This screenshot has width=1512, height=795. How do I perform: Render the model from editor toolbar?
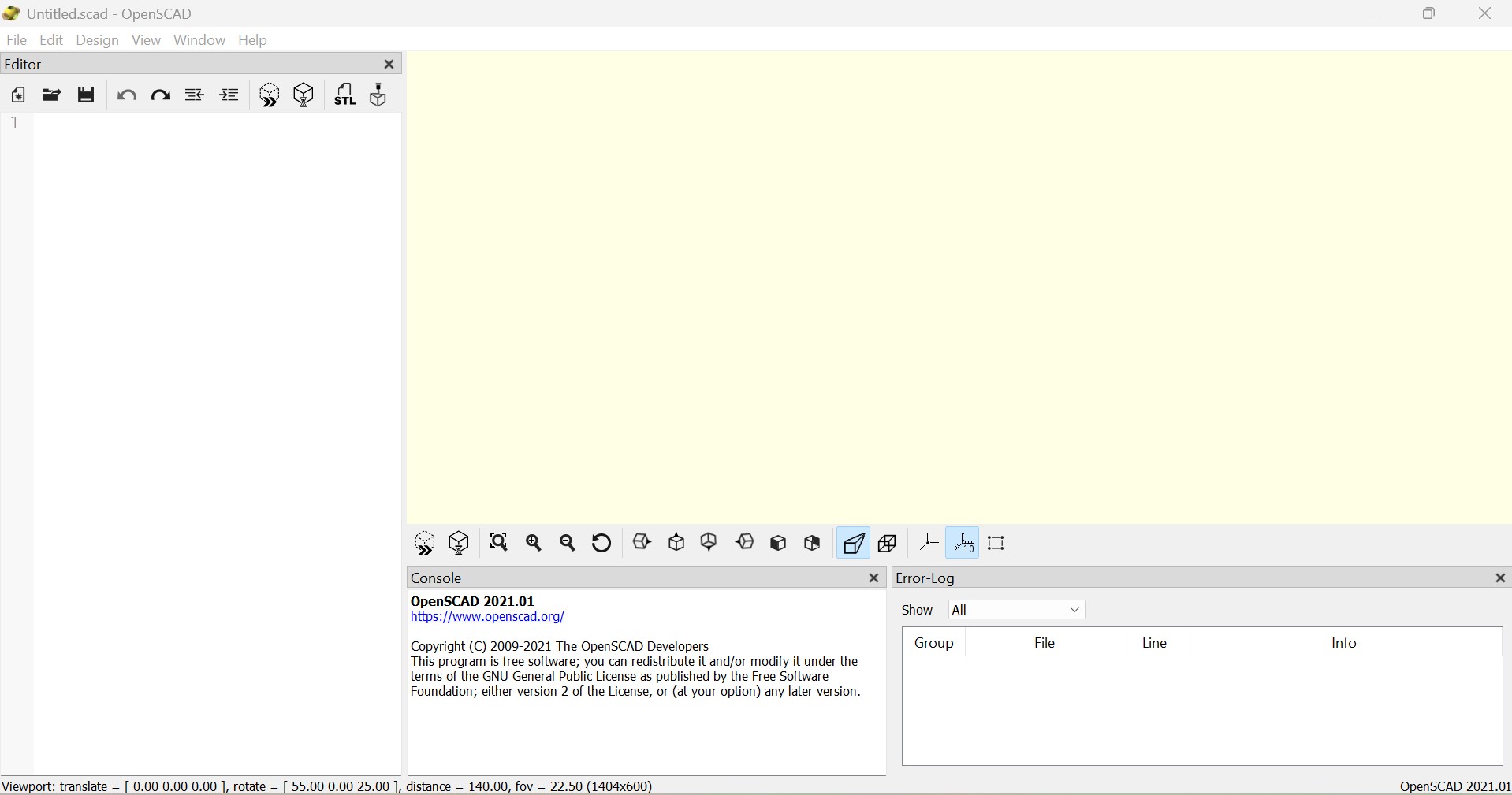tap(304, 95)
